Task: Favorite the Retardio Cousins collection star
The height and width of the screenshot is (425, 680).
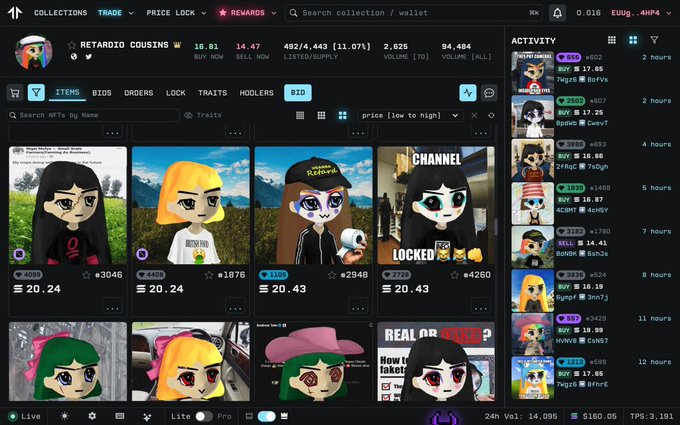Action: (72, 45)
